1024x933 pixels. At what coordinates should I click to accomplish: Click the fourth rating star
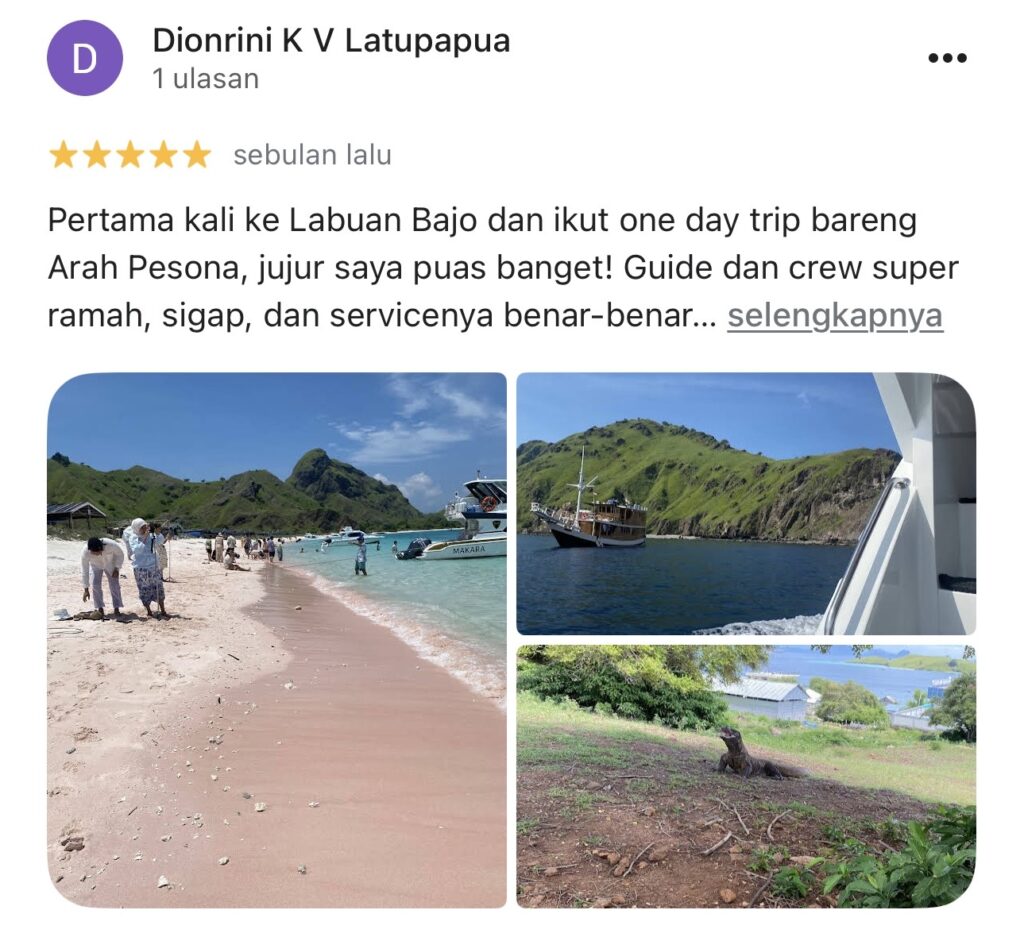pos(163,155)
